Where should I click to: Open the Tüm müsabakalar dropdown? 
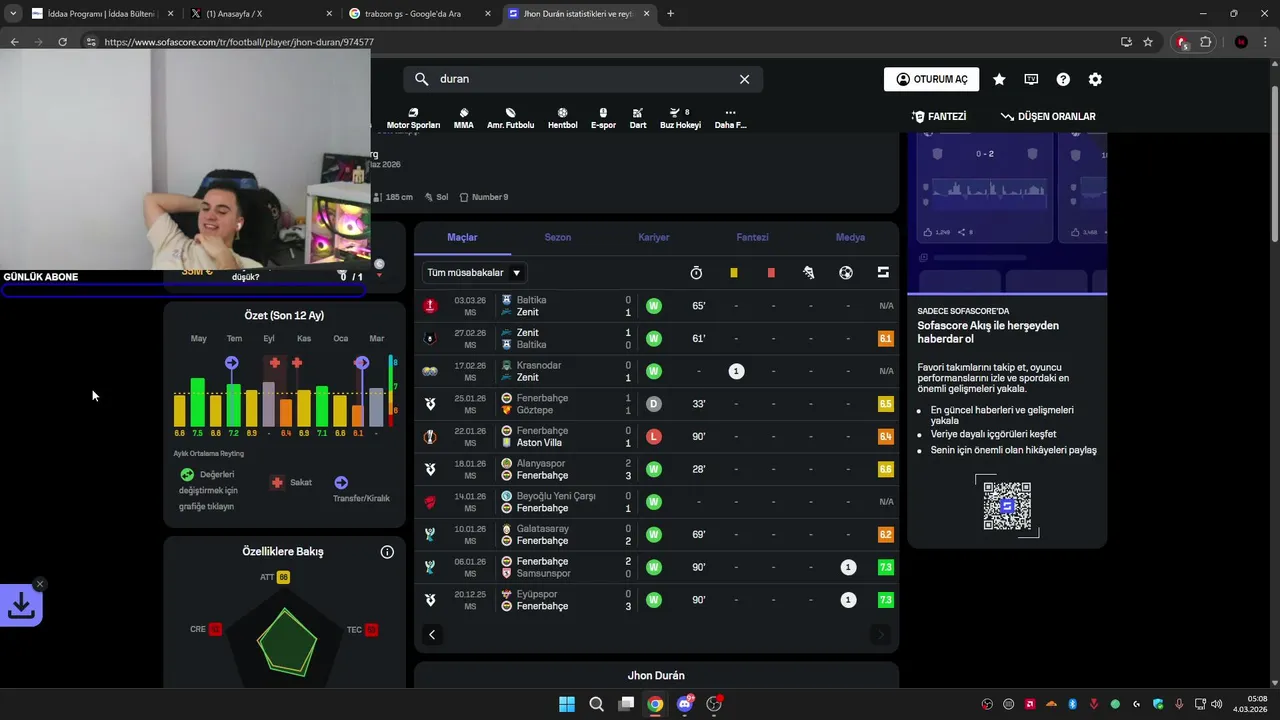pyautogui.click(x=474, y=272)
